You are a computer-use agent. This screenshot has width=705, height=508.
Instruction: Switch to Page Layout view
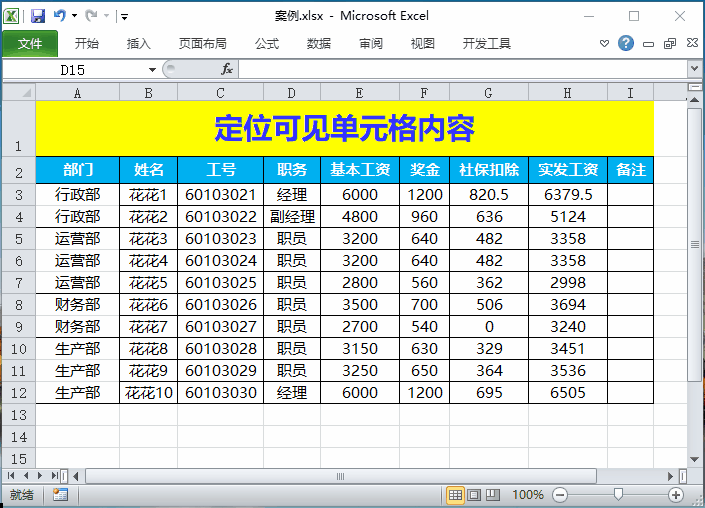click(x=475, y=495)
